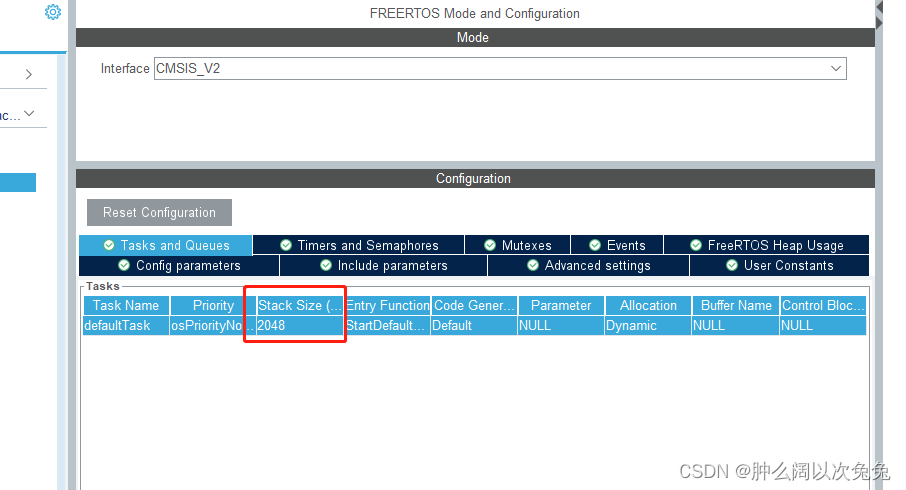Open the Events tab

[x=617, y=245]
